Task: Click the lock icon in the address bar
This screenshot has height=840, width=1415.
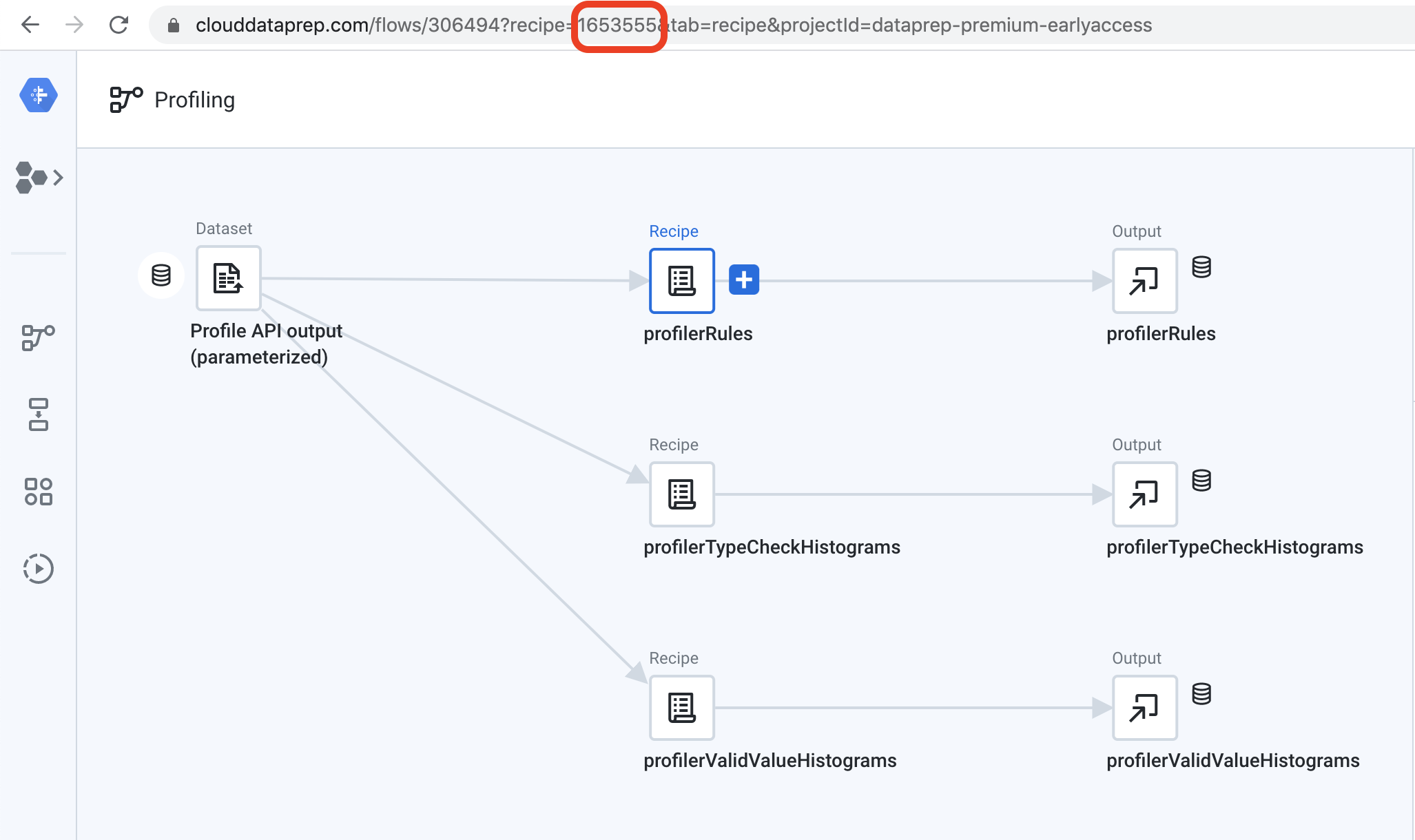Action: pos(174,25)
